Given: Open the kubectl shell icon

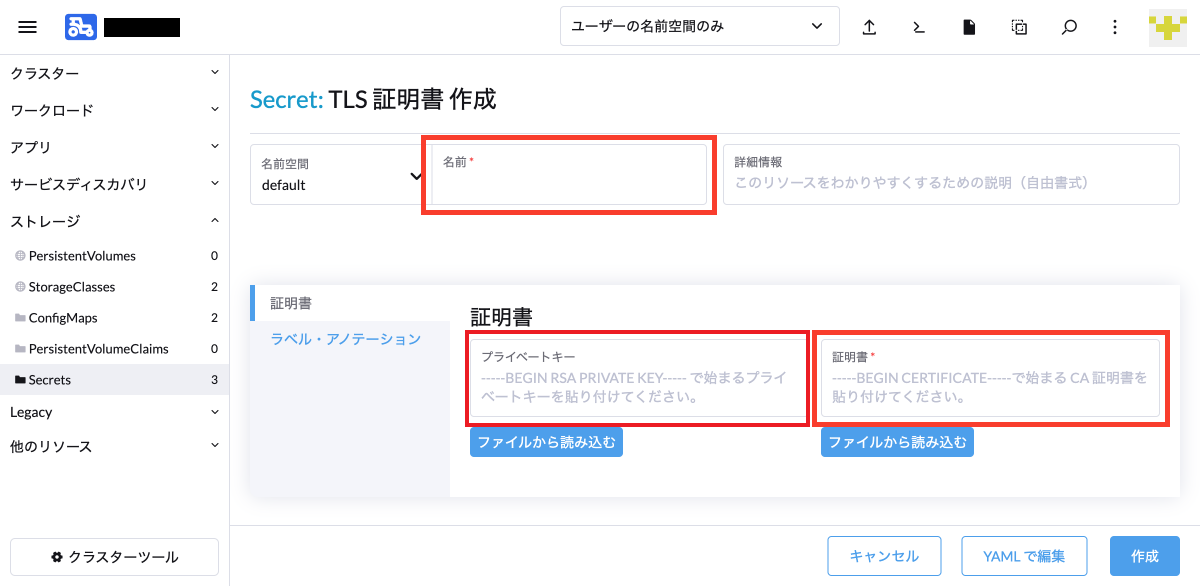Looking at the screenshot, I should point(919,27).
